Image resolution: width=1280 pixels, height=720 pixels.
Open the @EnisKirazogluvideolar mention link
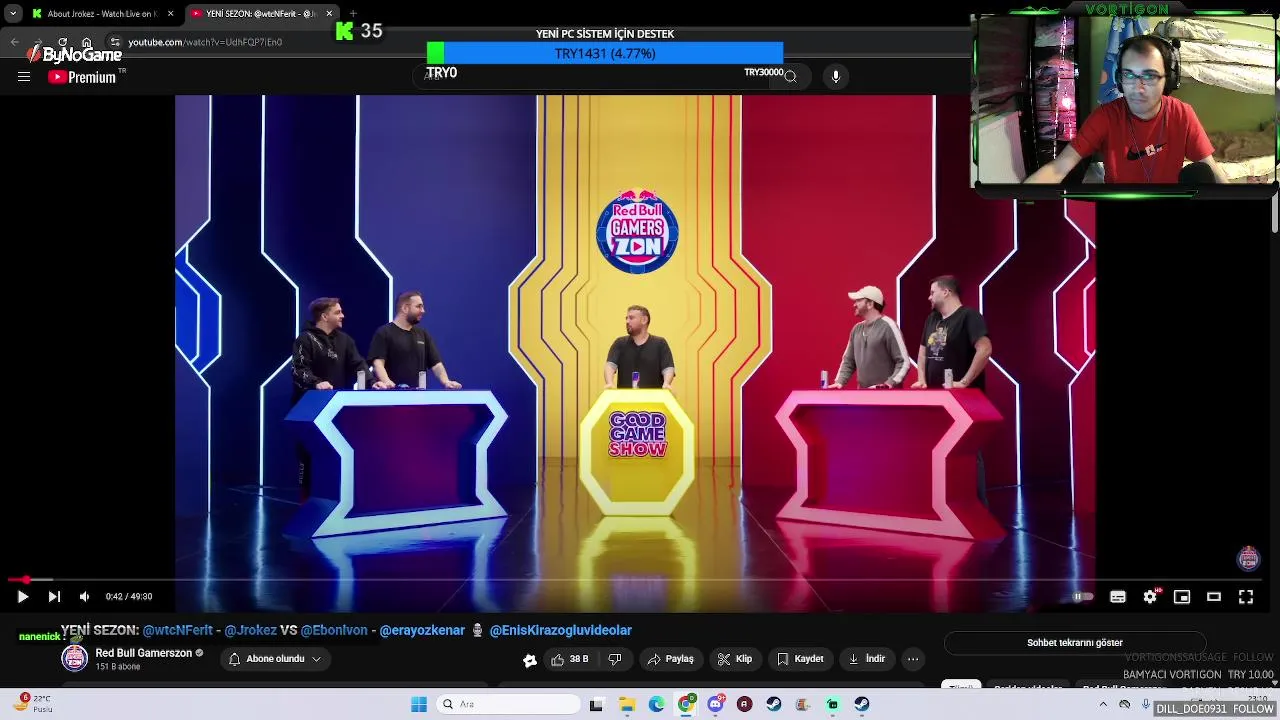click(560, 630)
